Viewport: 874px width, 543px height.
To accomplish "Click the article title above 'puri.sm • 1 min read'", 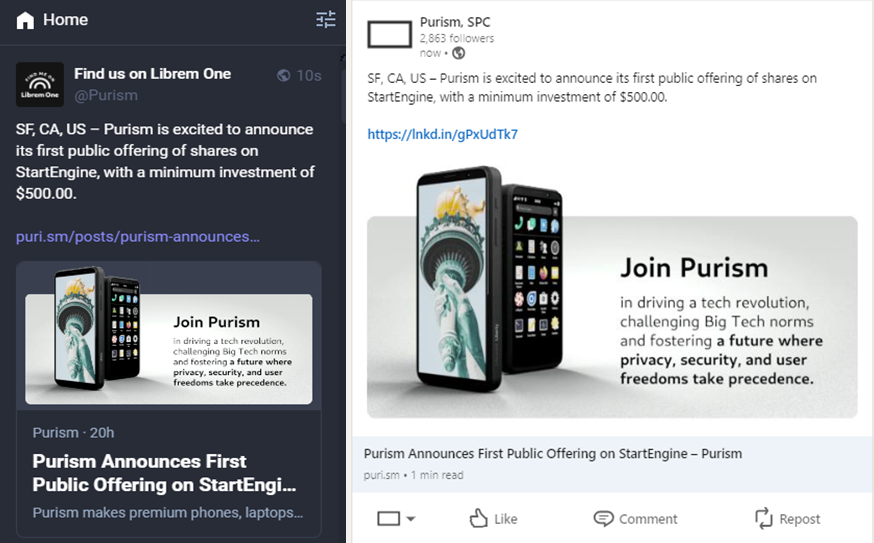I will pyautogui.click(x=553, y=453).
